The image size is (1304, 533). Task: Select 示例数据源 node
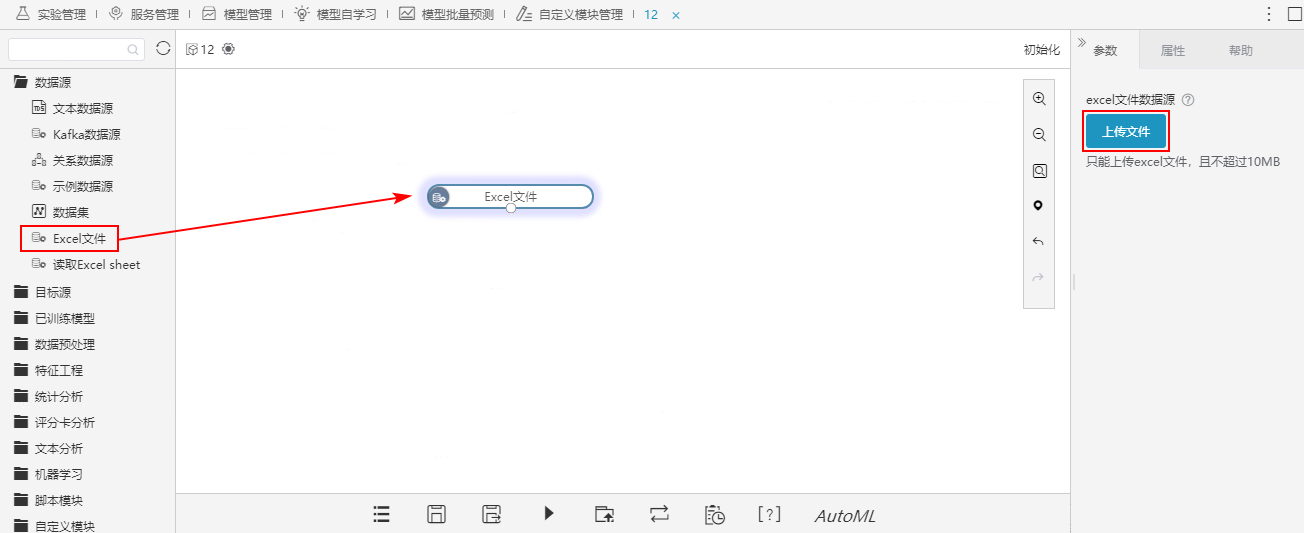click(74, 186)
